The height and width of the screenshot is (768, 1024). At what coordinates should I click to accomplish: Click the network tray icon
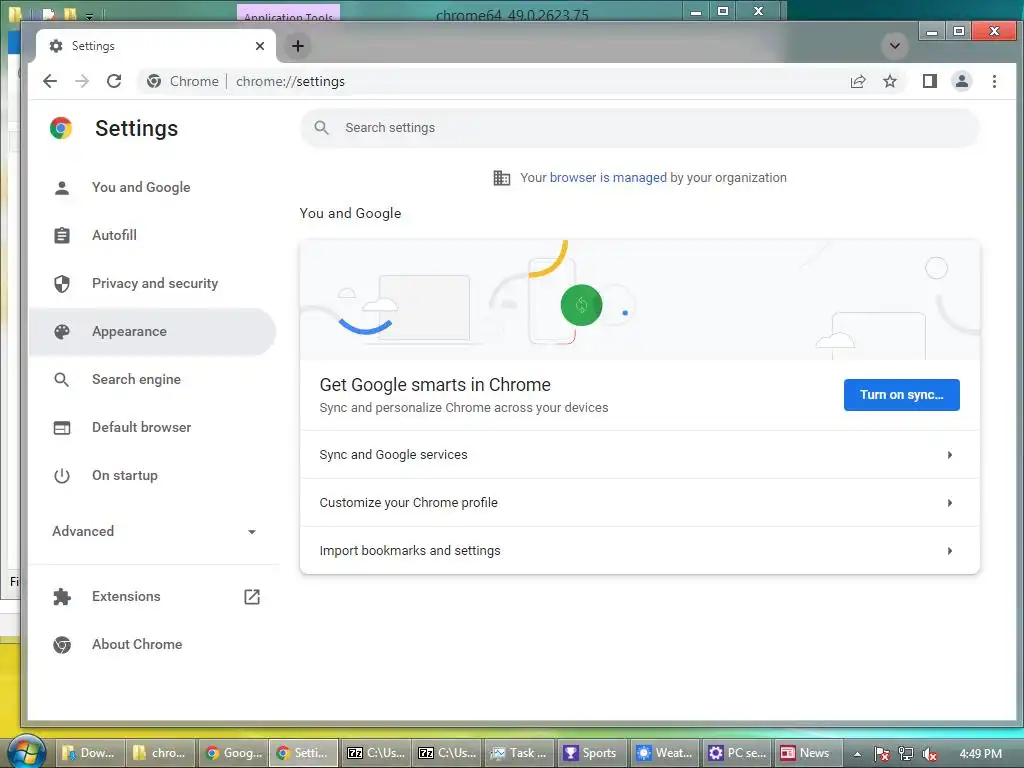[906, 754]
